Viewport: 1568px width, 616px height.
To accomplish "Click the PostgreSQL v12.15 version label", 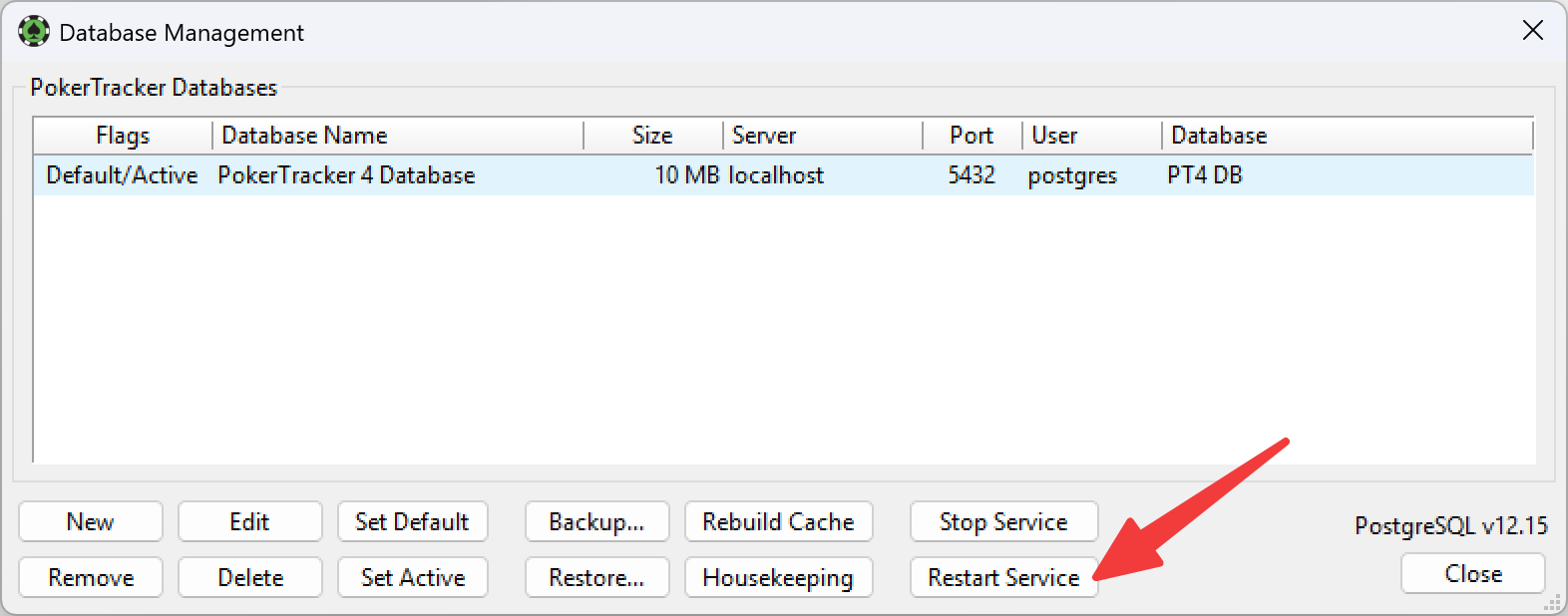I will [x=1451, y=525].
